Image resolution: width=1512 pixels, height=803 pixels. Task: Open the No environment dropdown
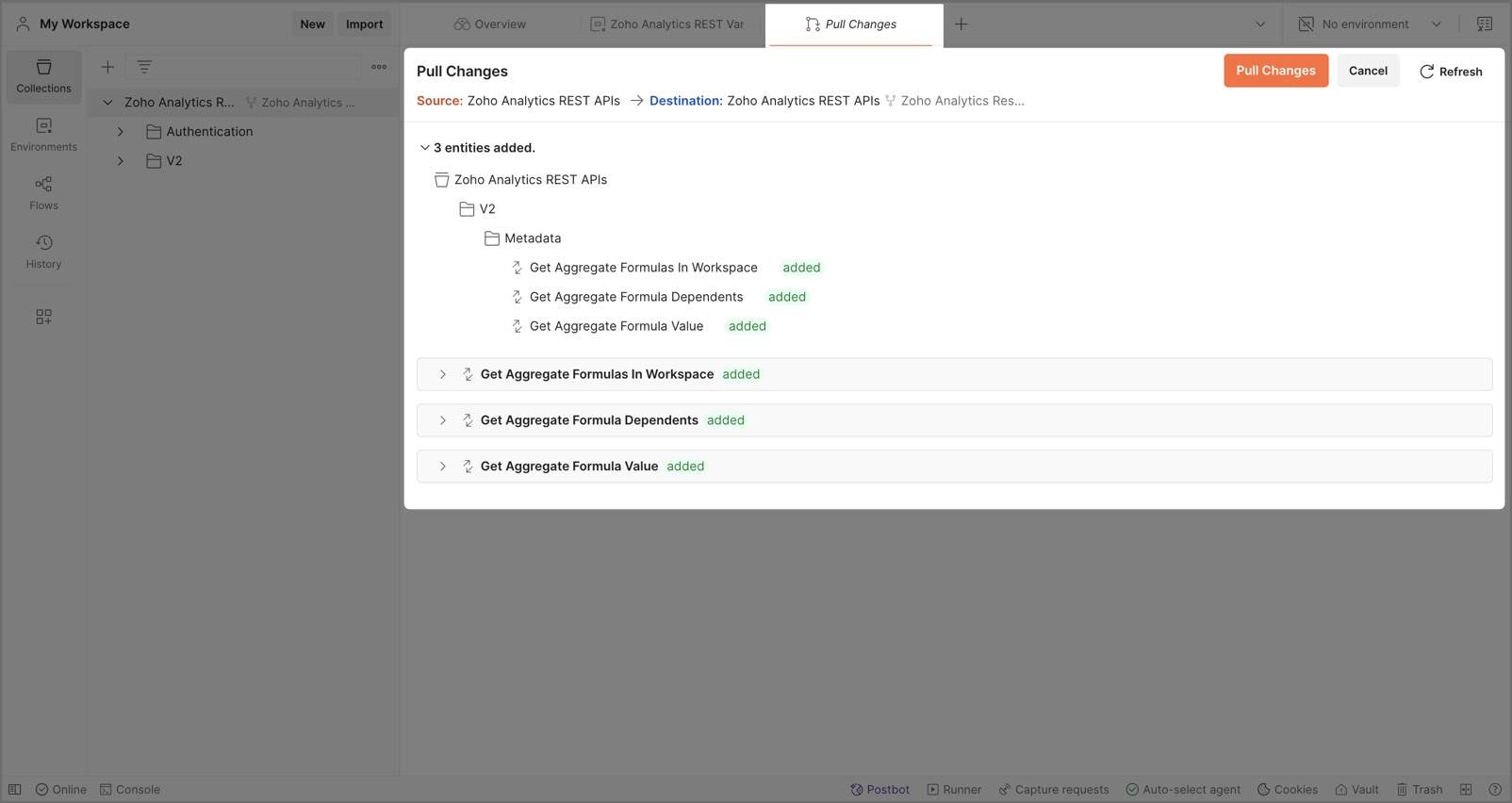[1370, 25]
